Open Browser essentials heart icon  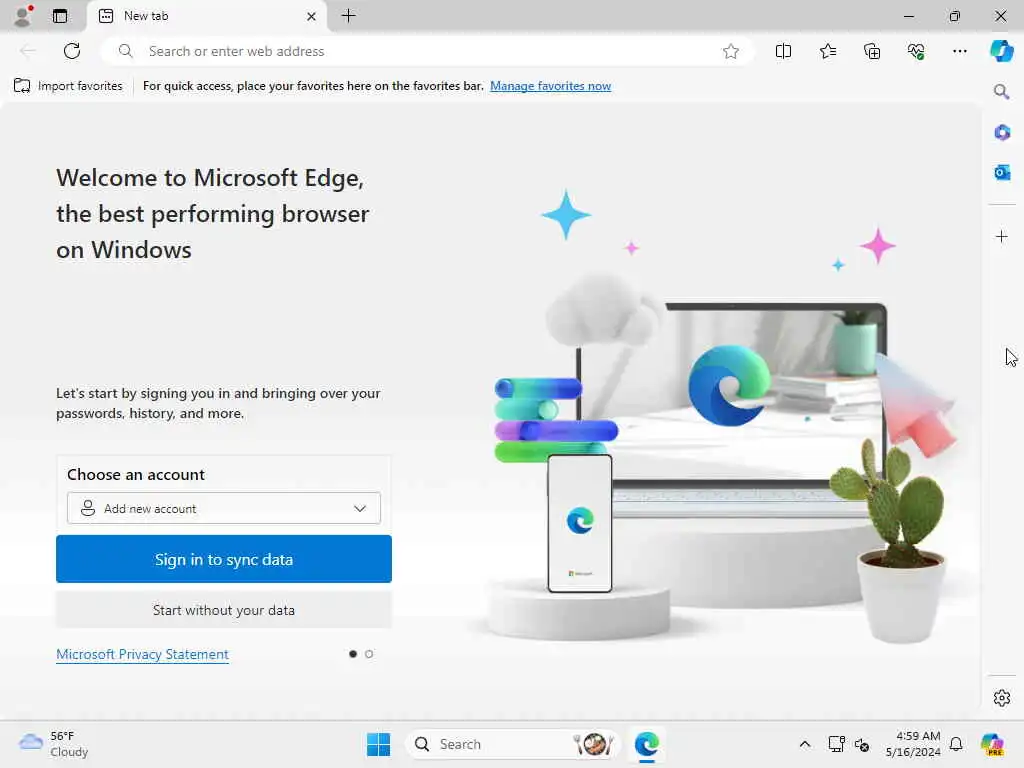pyautogui.click(x=916, y=51)
